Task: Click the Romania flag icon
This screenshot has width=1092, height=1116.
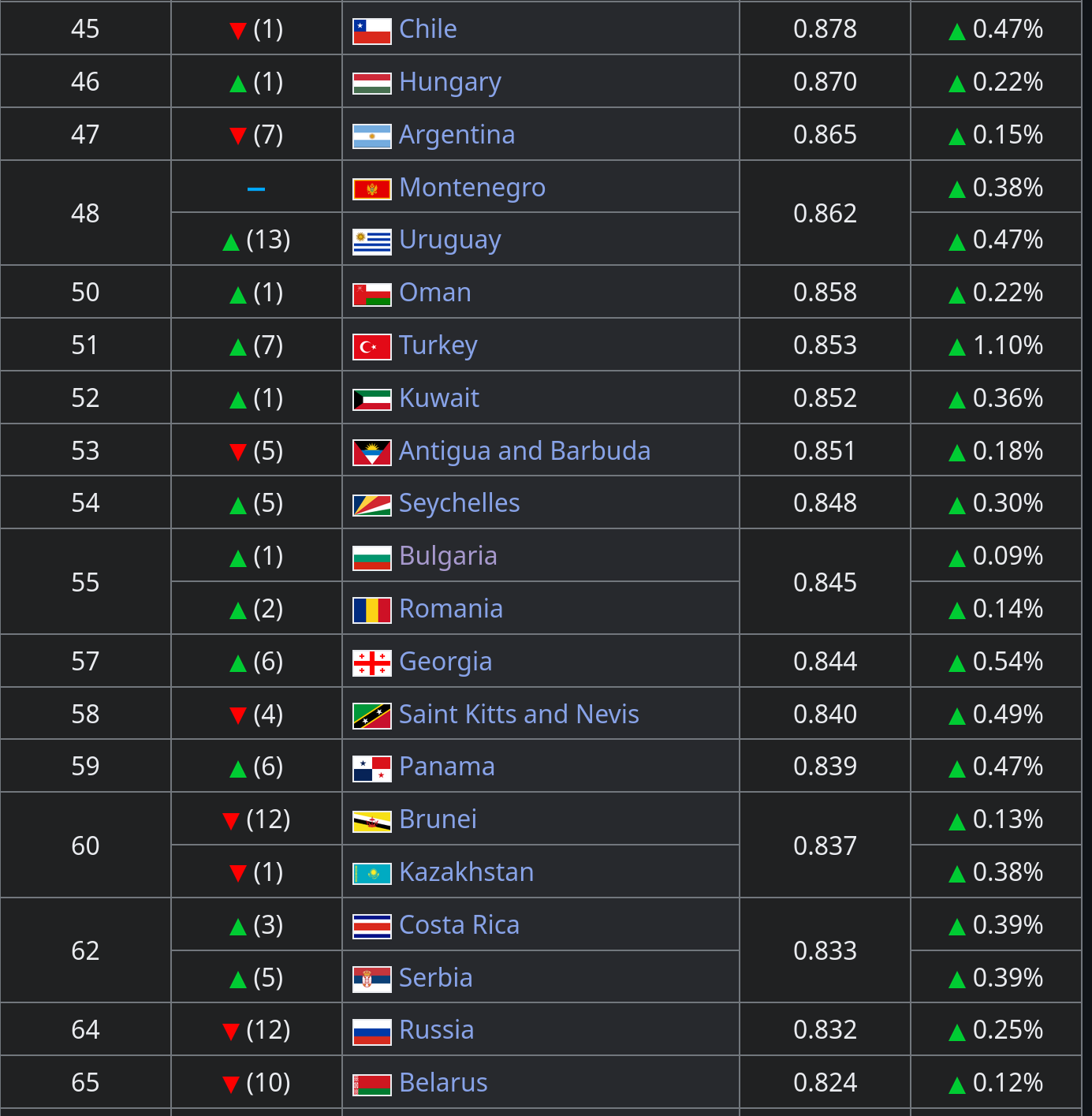Action: click(x=371, y=610)
